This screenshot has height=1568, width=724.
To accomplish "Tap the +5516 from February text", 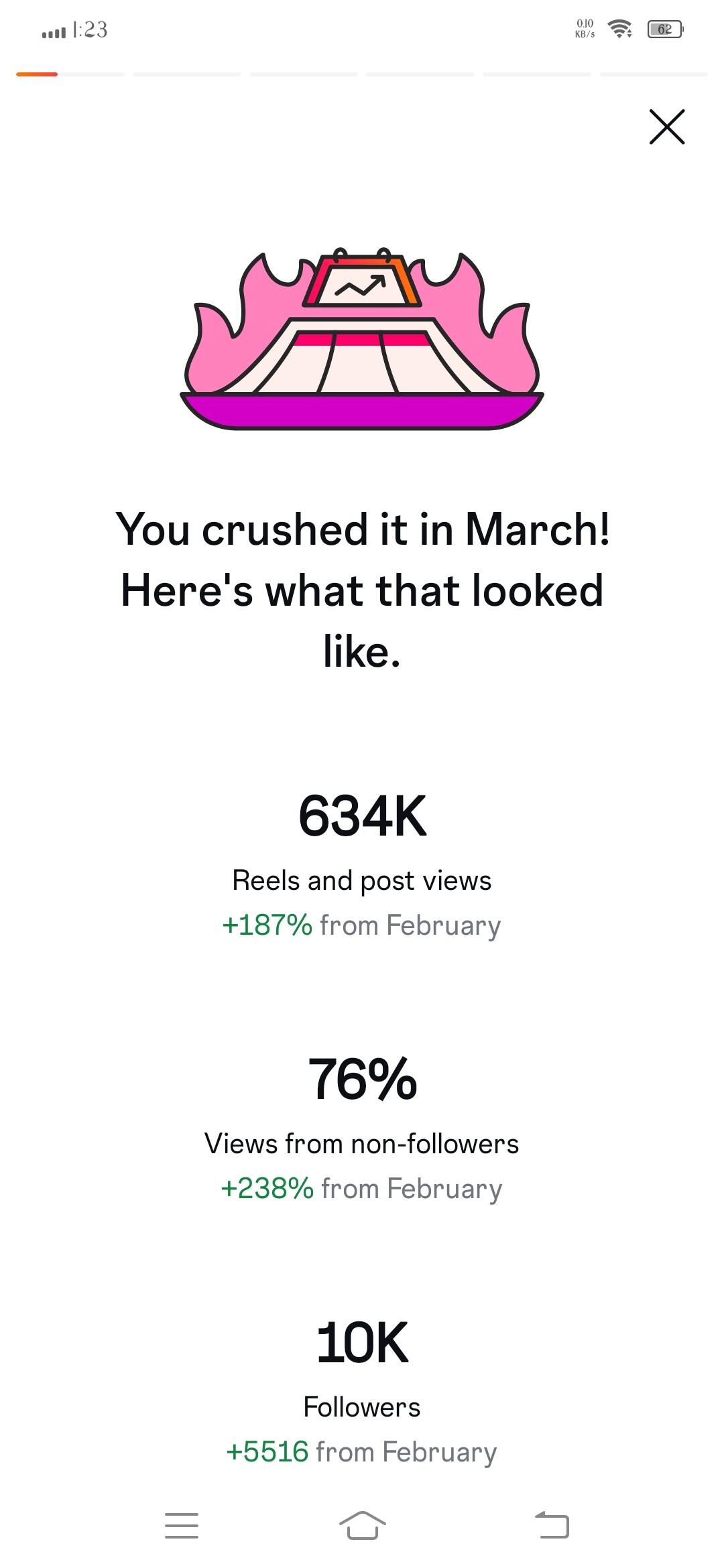I will [362, 1452].
